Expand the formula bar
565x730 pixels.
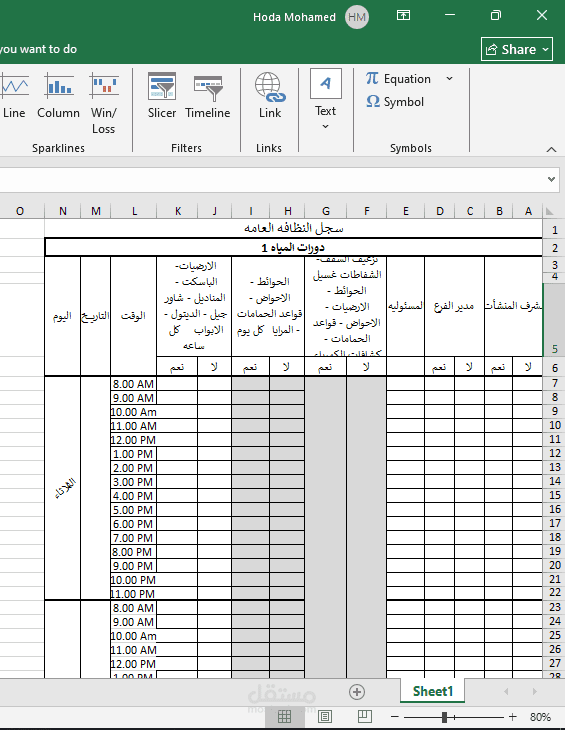(x=552, y=179)
